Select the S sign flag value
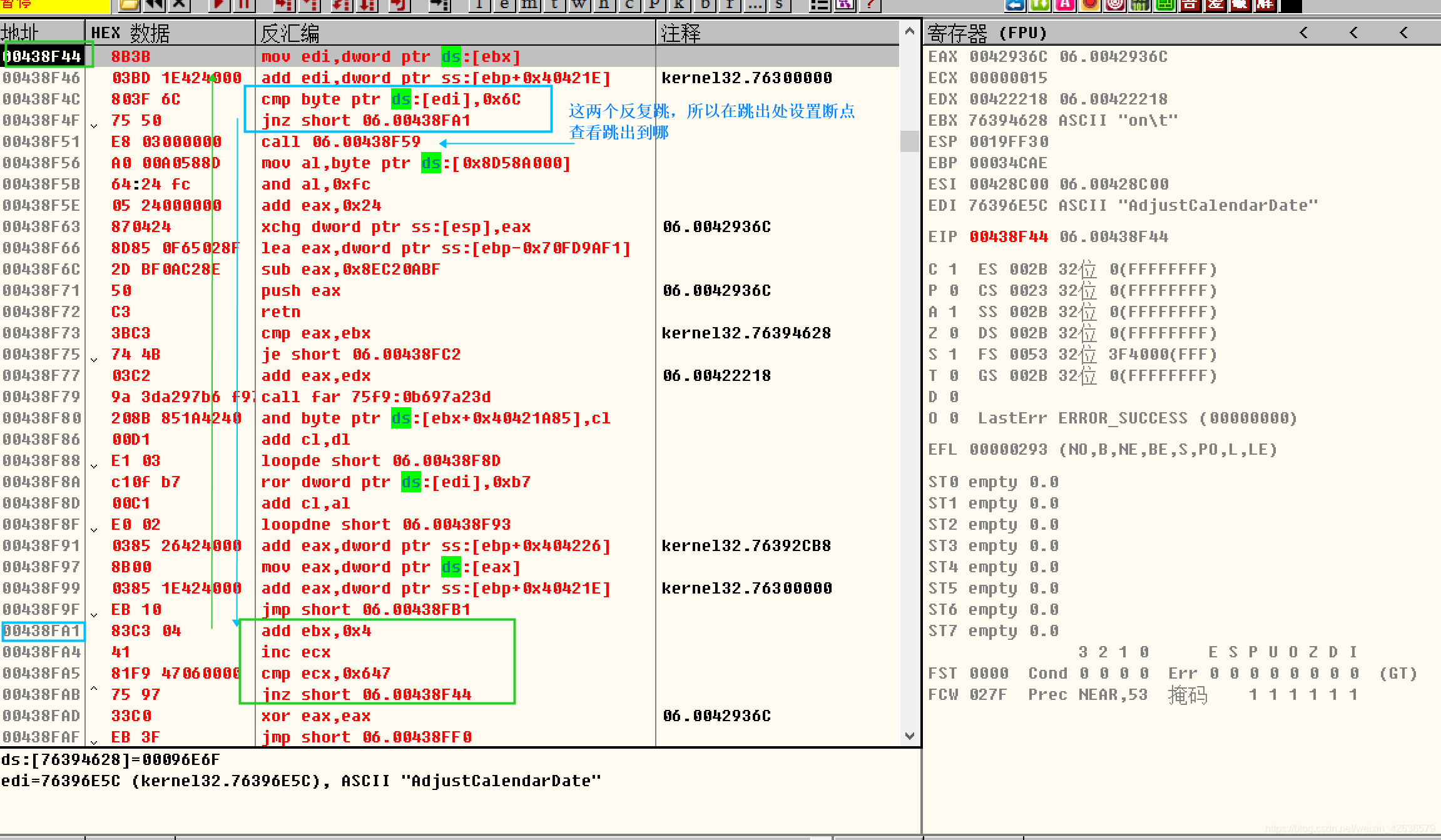 pyautogui.click(x=952, y=355)
